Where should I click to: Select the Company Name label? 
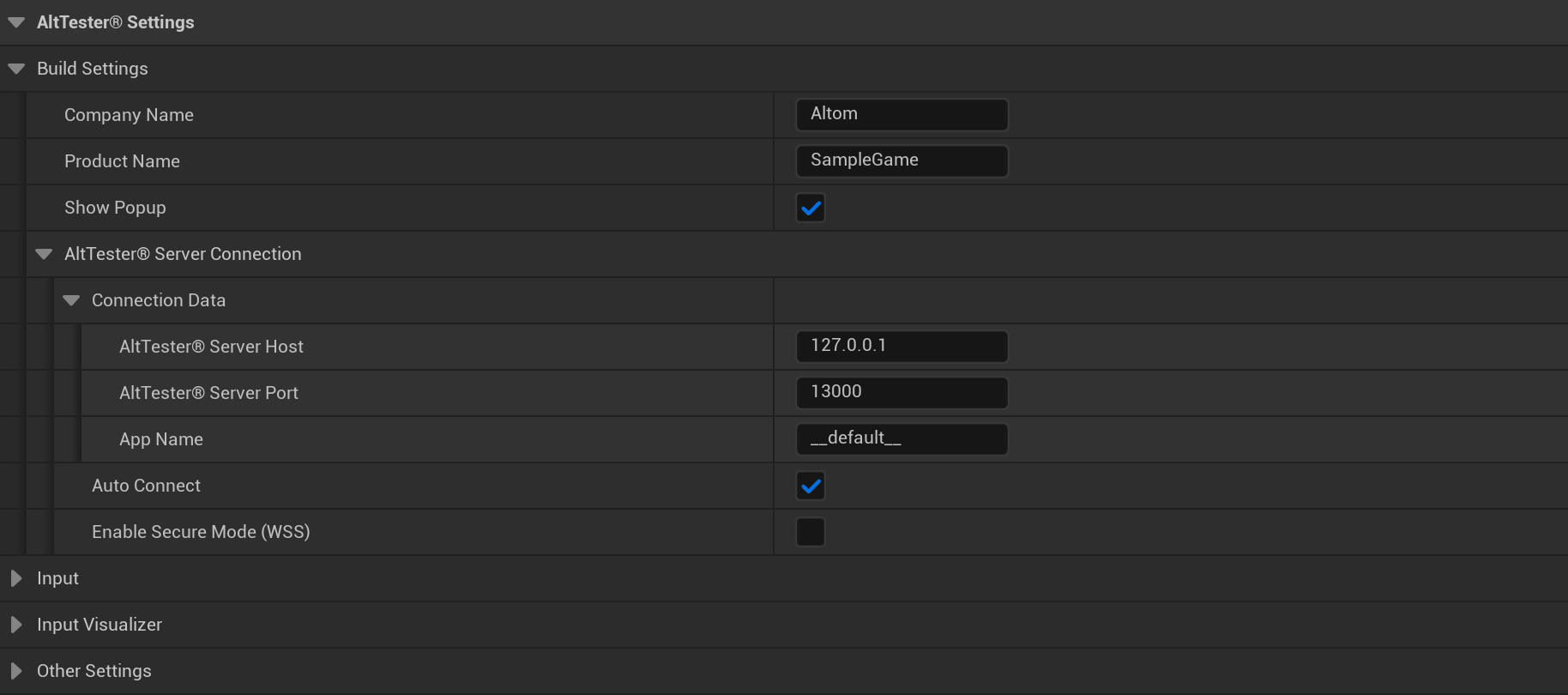point(129,115)
